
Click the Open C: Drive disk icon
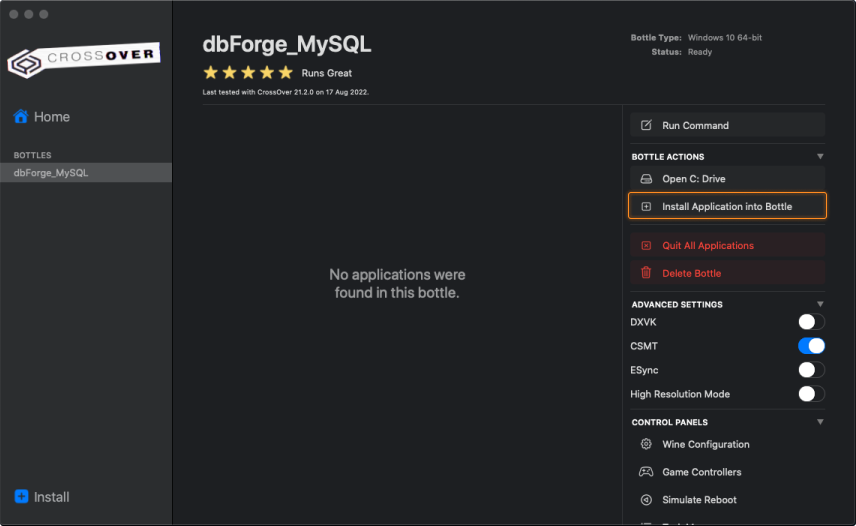coord(646,179)
